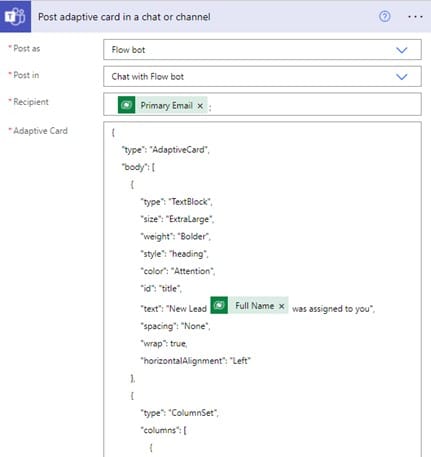The width and height of the screenshot is (431, 457).
Task: Click the action title Post adaptive card
Action: coord(124,17)
